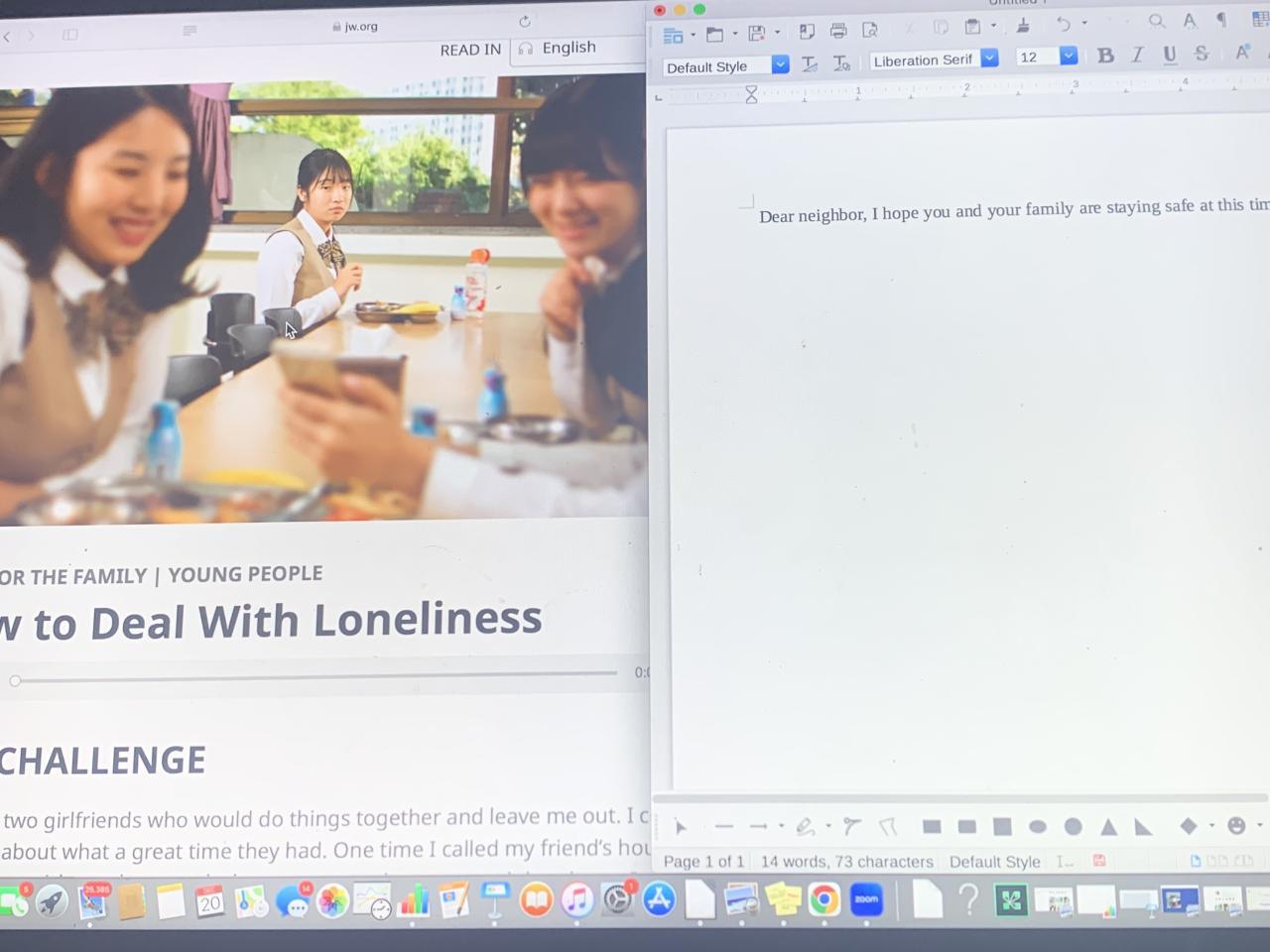Click the Print icon in Writer toolbar
Viewport: 1270px width, 952px height.
(x=838, y=31)
